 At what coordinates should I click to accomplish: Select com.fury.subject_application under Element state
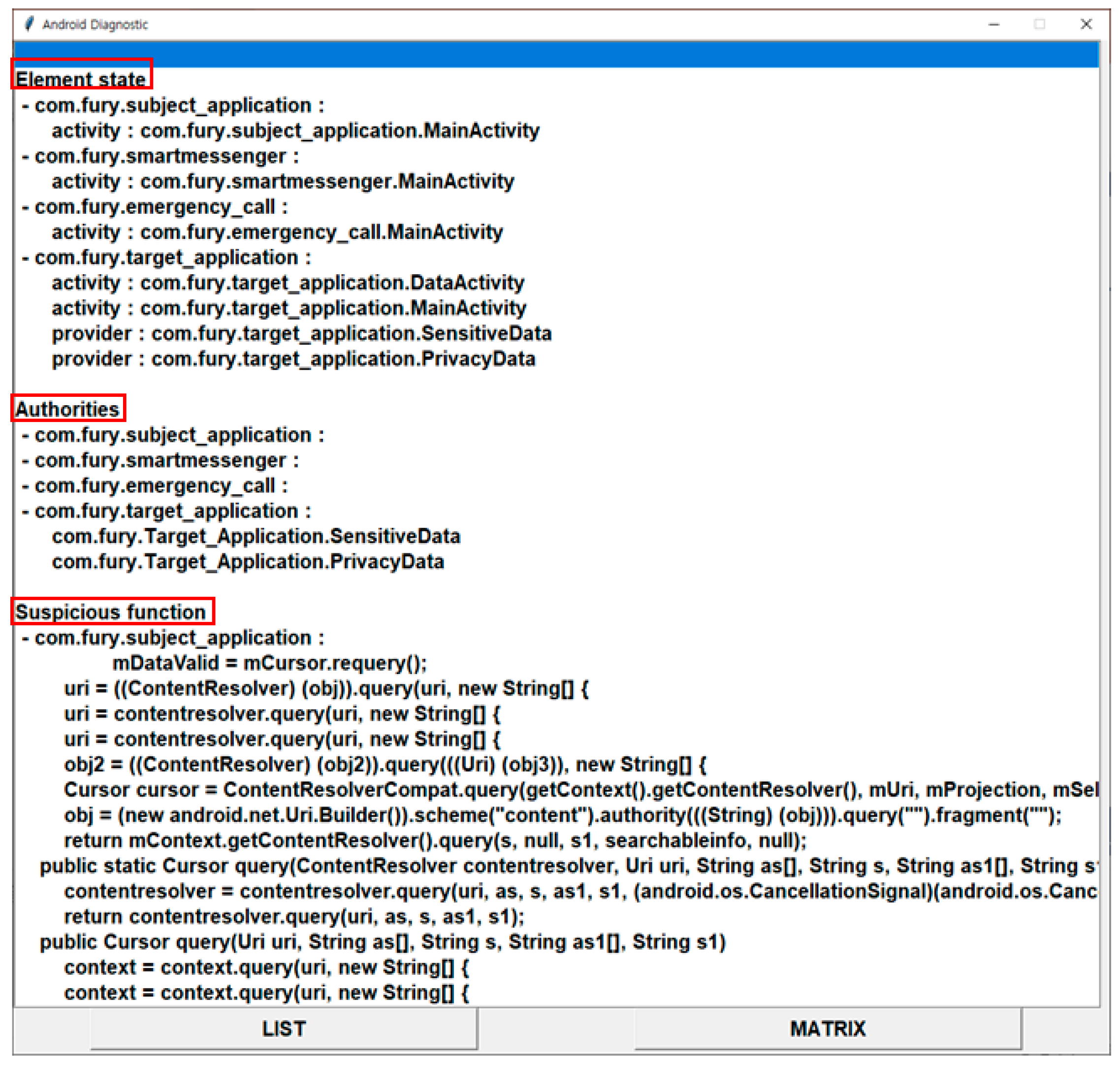tap(173, 105)
